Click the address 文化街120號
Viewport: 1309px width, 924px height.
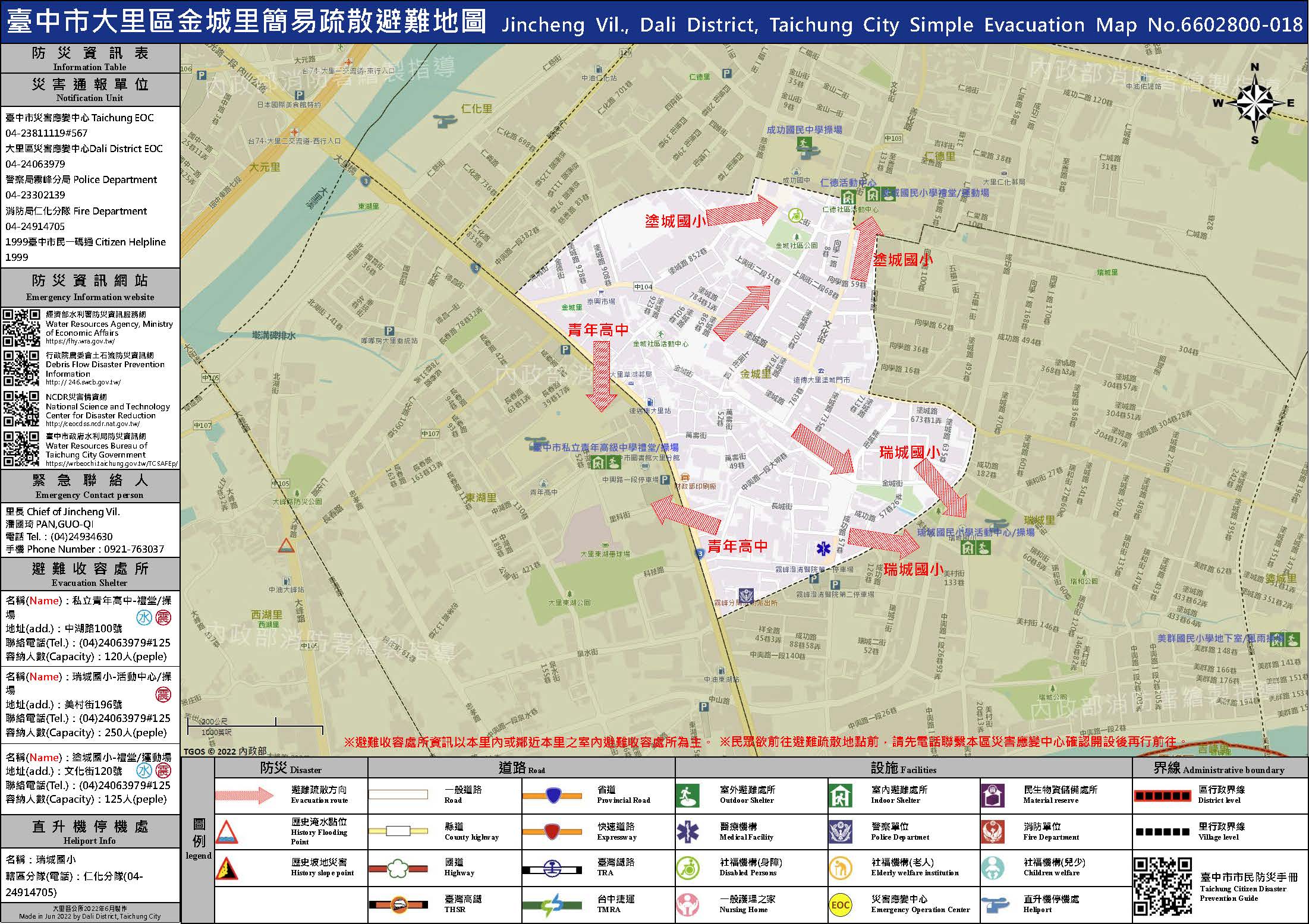(93, 771)
